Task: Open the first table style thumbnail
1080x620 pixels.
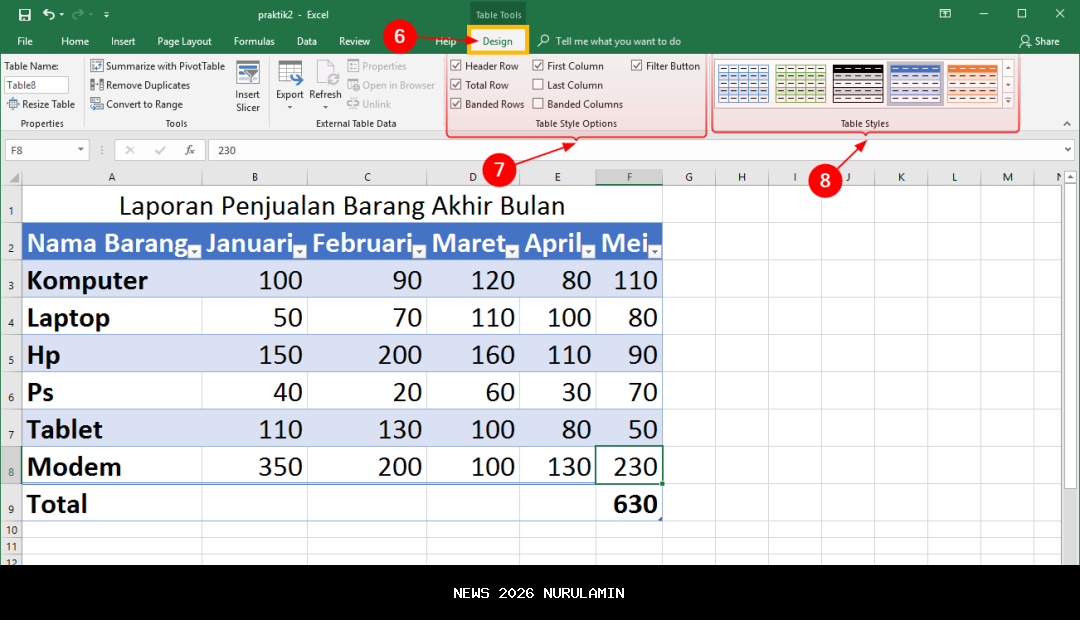Action: (741, 84)
